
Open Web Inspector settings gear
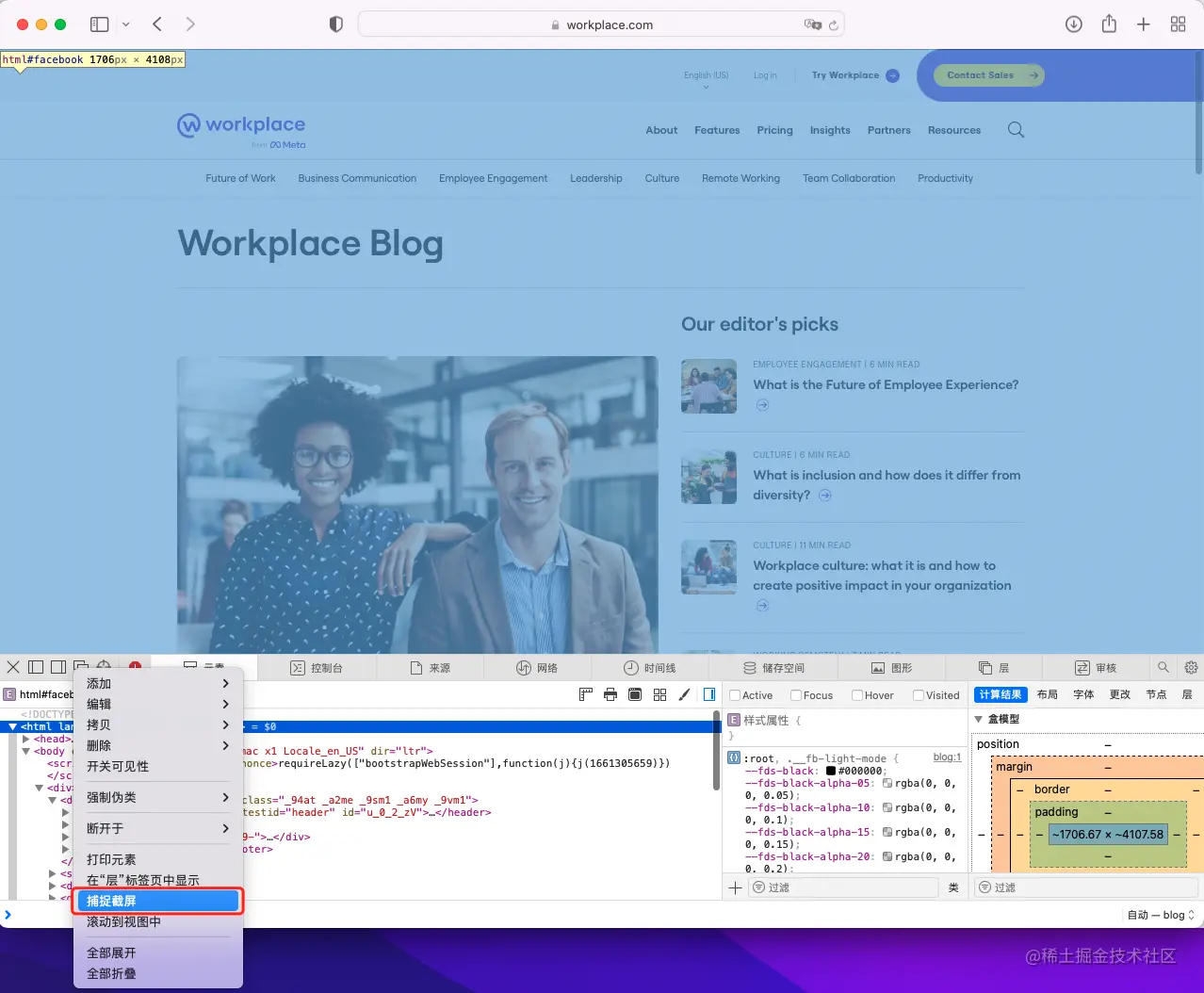(x=1191, y=667)
